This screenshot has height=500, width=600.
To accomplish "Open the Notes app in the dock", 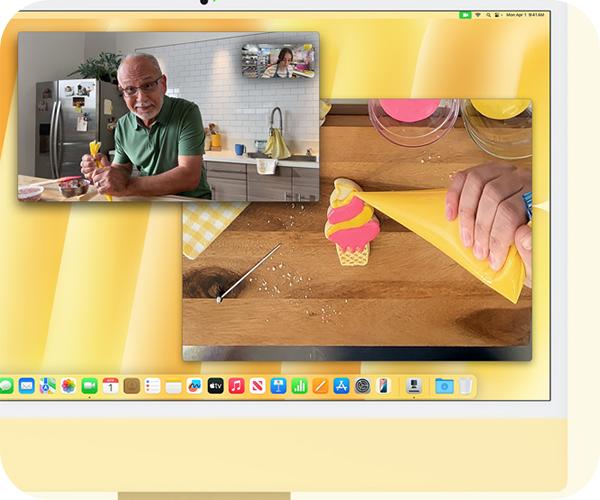I will point(173,386).
